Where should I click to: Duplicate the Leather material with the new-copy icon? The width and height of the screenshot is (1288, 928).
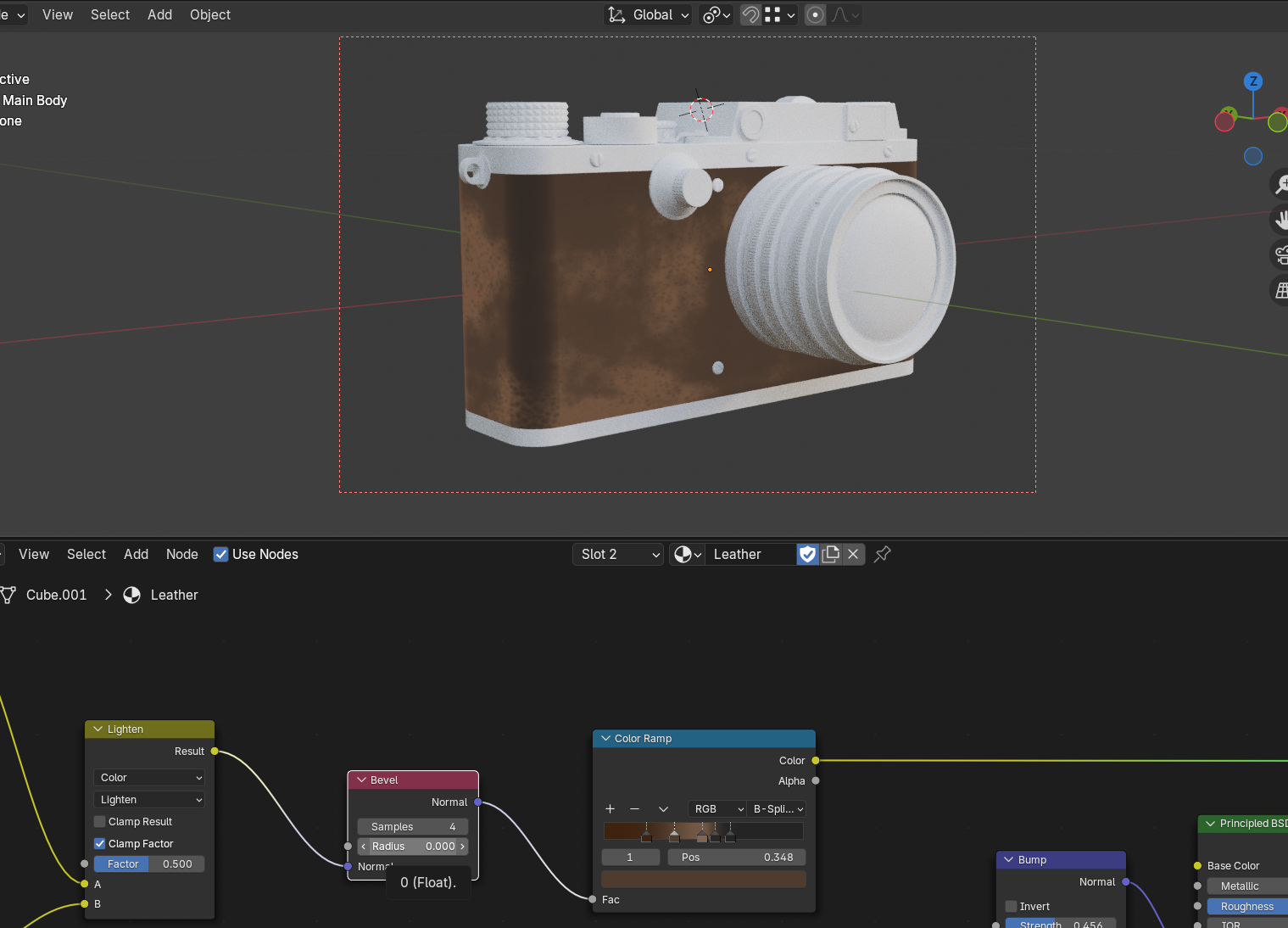pyautogui.click(x=831, y=554)
